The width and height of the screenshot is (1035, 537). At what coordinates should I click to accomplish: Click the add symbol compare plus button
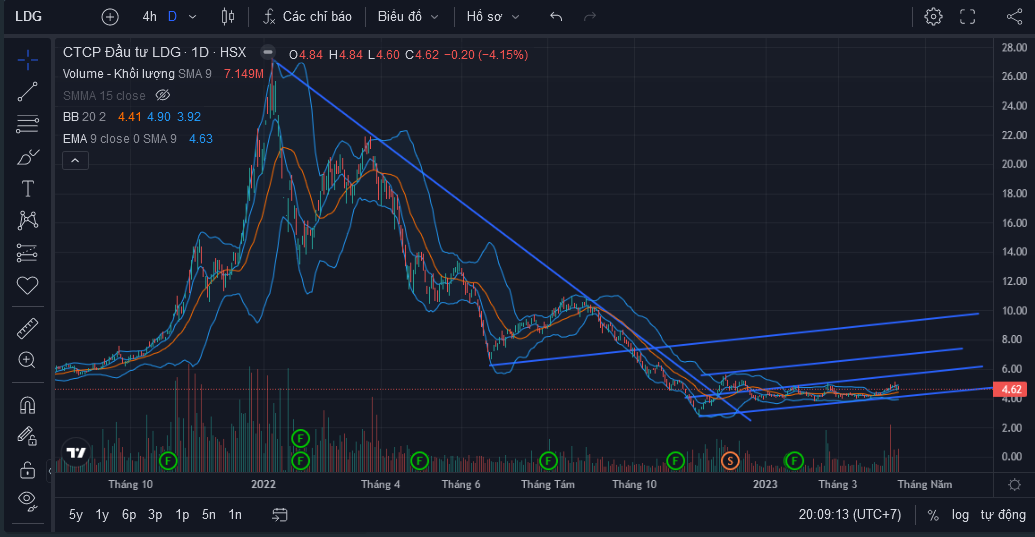point(110,16)
